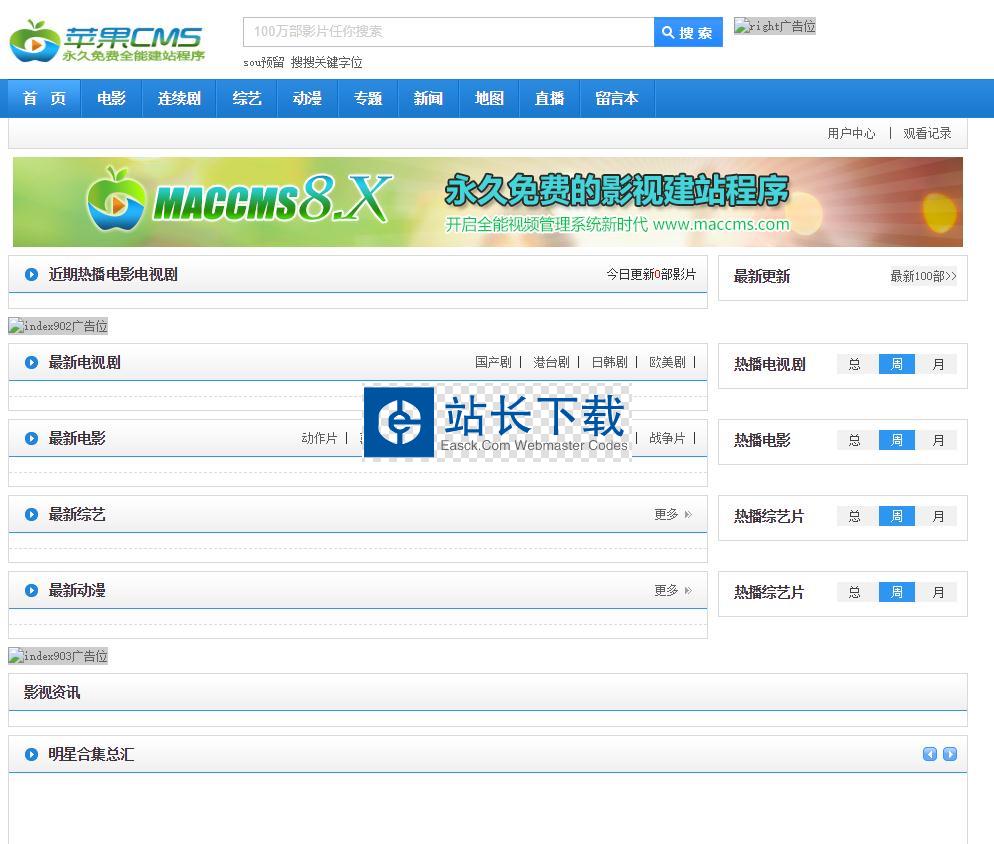Click the blue arrow icon beside 近期热播电影电视剧
Viewport: 994px width, 844px height.
coord(31,275)
